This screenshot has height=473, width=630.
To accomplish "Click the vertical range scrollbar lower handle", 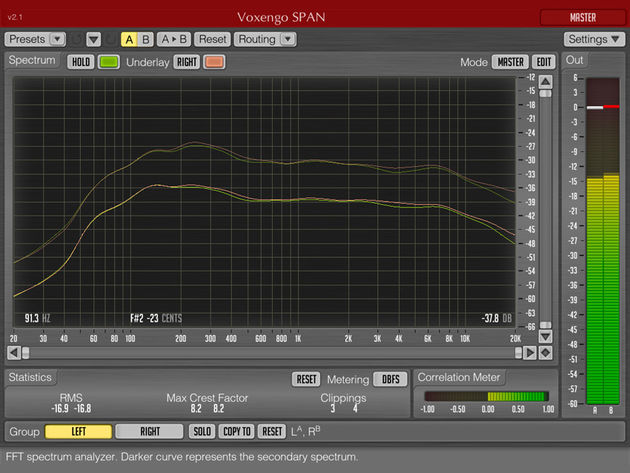I will click(x=545, y=325).
